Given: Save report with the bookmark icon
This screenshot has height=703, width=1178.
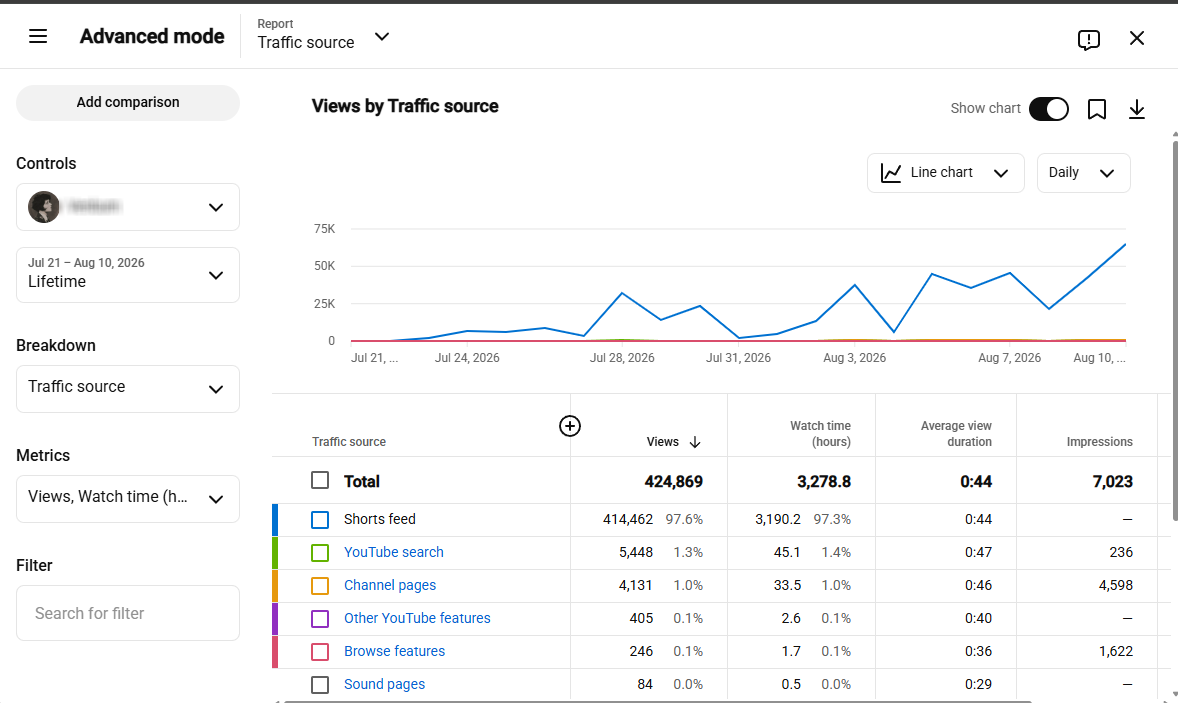Looking at the screenshot, I should [1097, 109].
